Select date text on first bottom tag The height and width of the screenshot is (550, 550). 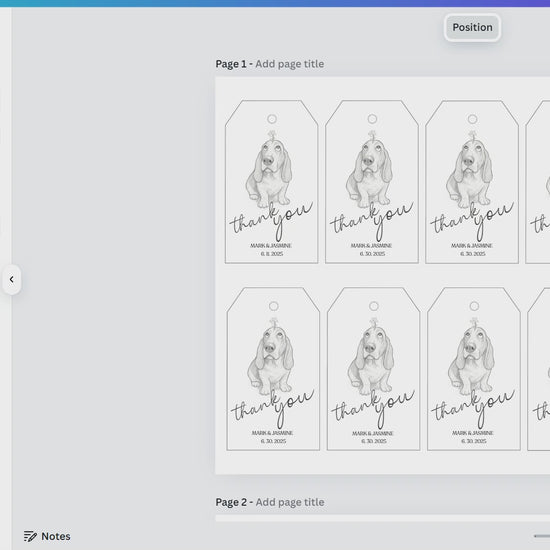tap(273, 441)
